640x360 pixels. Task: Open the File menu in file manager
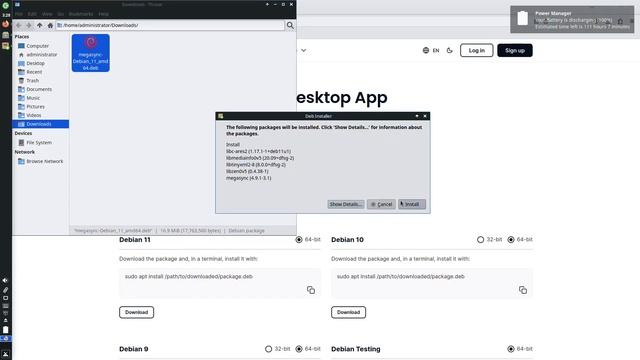[19, 14]
